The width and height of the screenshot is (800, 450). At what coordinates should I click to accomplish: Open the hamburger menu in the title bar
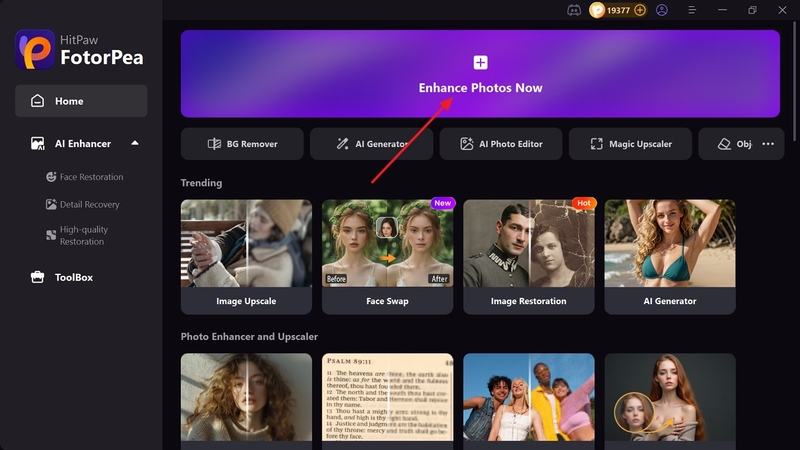point(692,10)
